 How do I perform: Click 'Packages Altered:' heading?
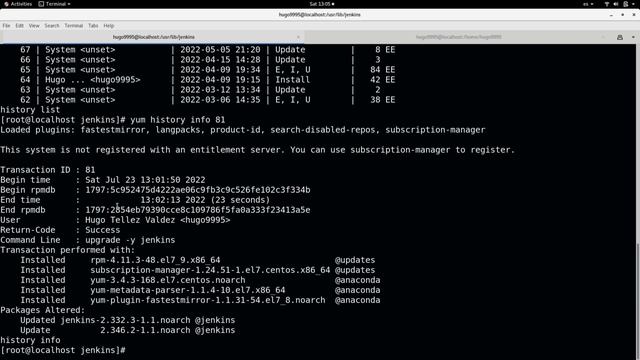click(42, 310)
